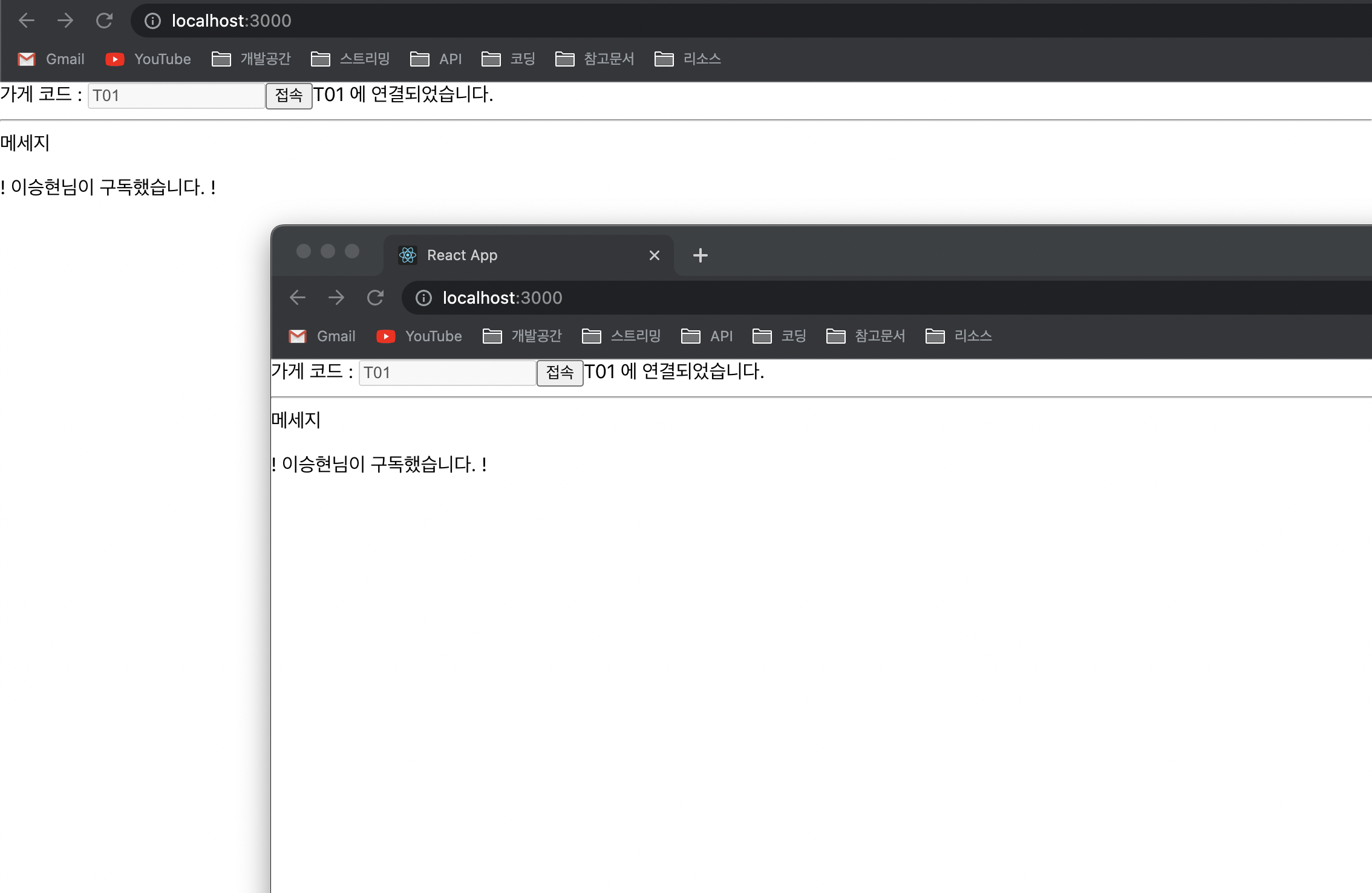This screenshot has height=893, width=1372.
Task: Click site info icon in back address bar
Action: (152, 21)
